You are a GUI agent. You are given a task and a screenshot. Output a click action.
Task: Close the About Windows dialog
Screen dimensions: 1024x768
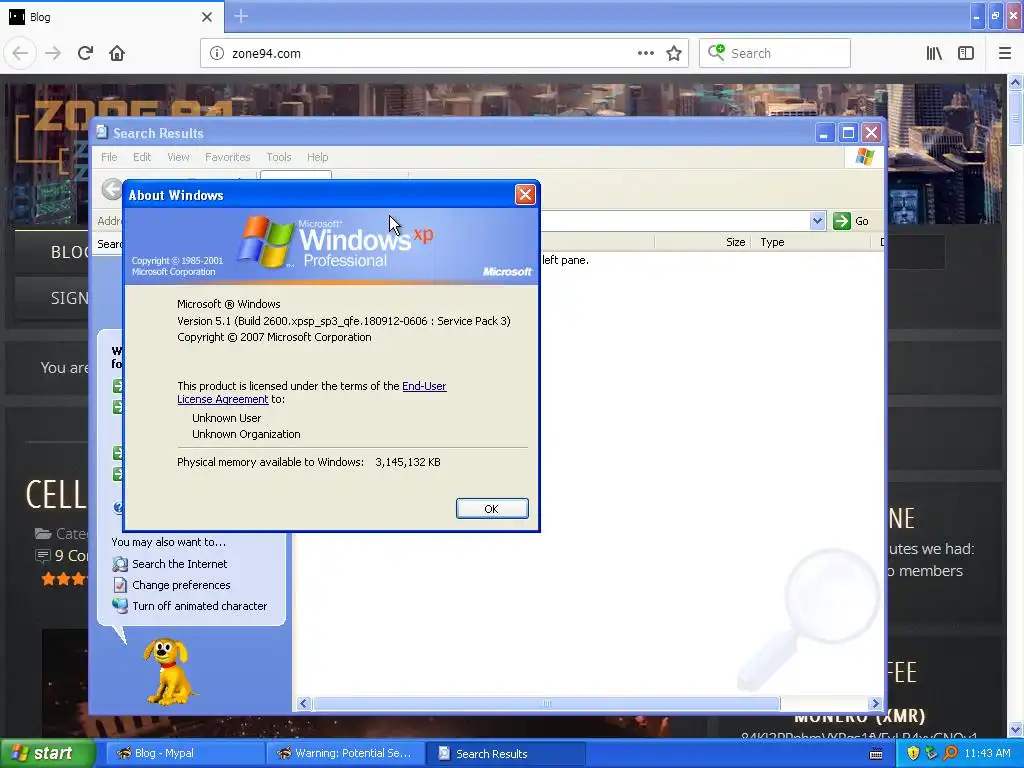tap(525, 195)
